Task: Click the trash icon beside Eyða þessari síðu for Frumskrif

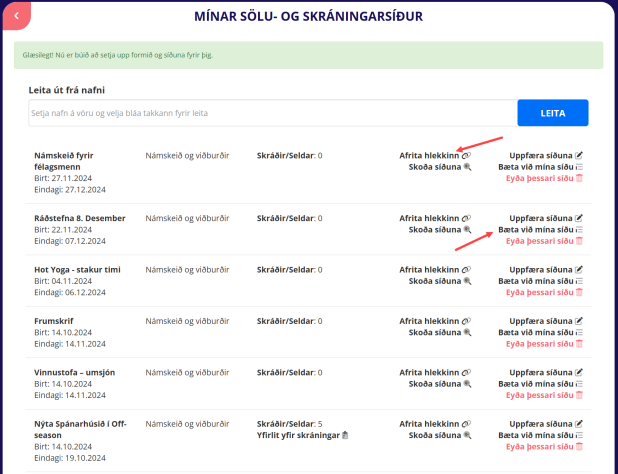Action: click(x=580, y=344)
